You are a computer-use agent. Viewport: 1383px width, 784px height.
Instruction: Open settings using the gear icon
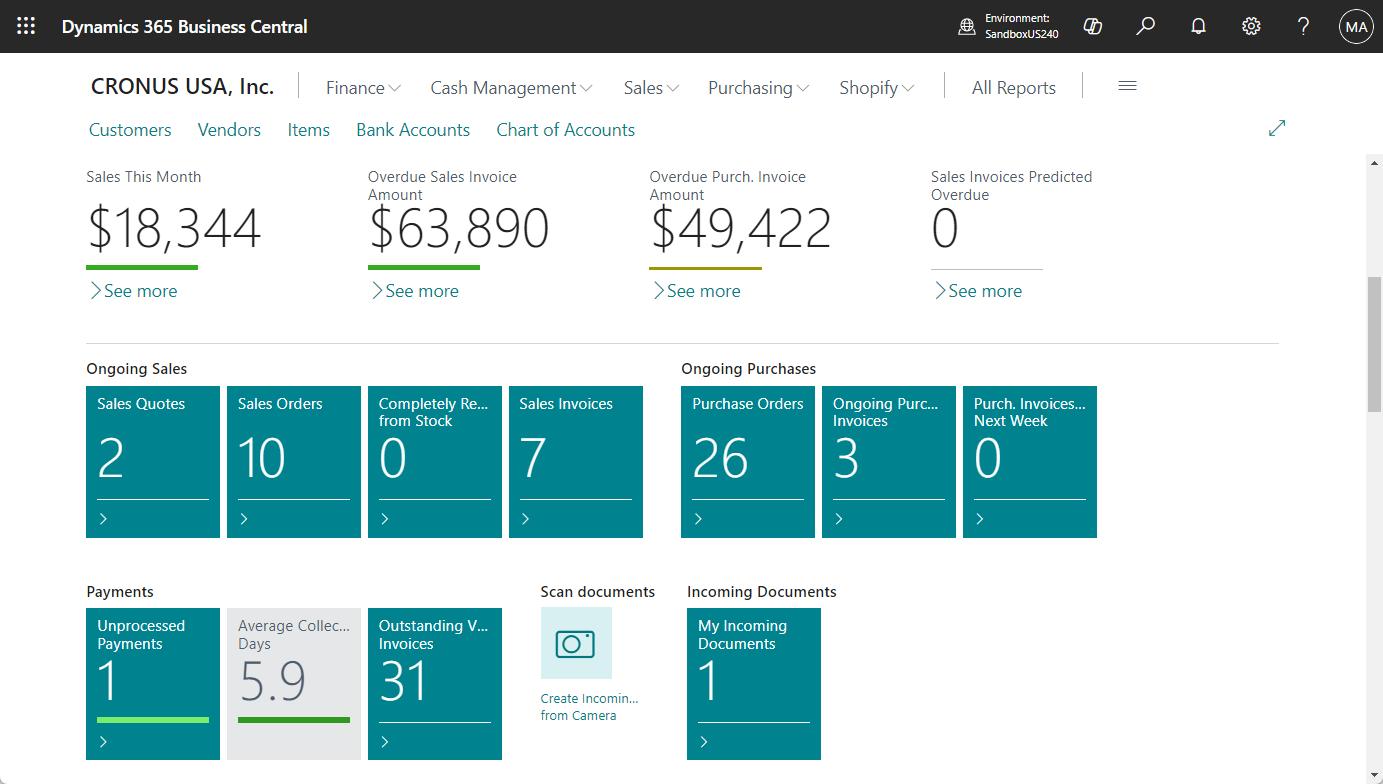(1251, 26)
